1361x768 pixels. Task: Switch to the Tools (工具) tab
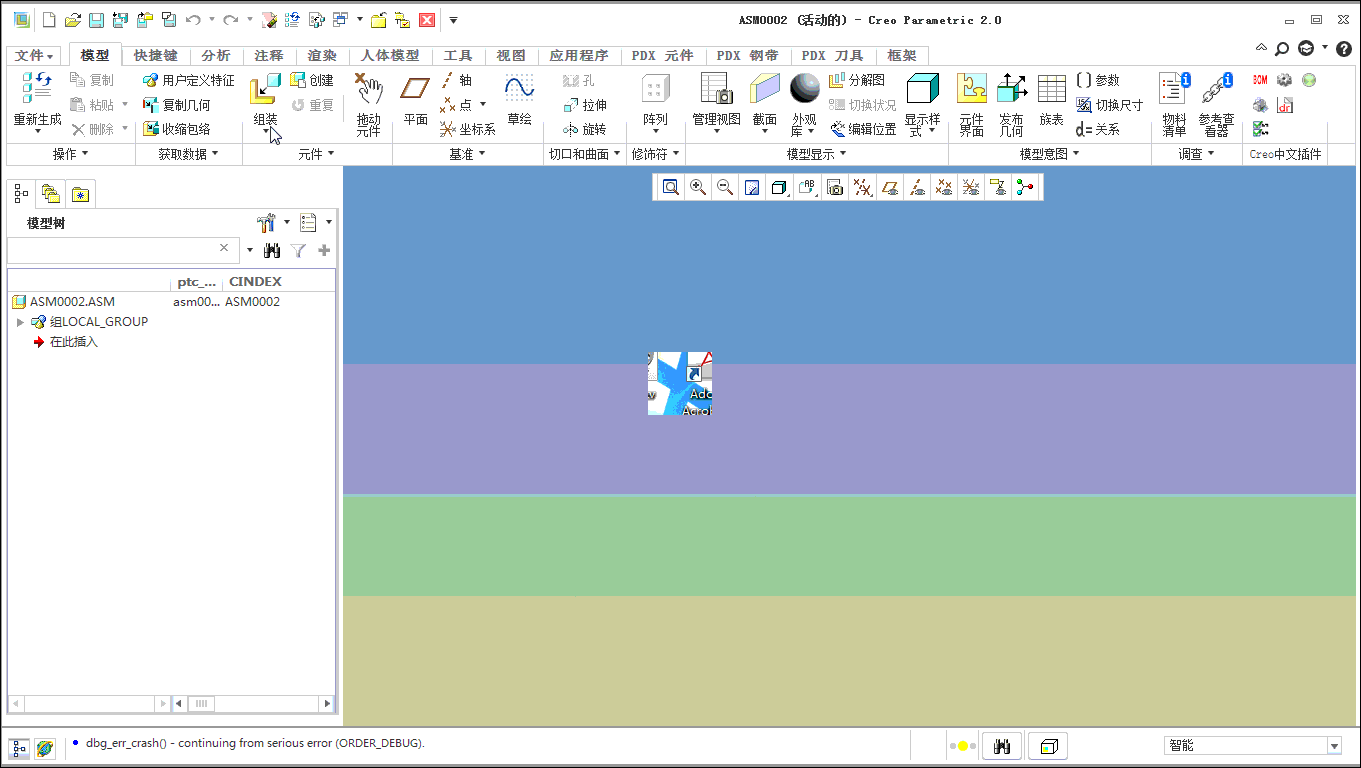pos(458,56)
